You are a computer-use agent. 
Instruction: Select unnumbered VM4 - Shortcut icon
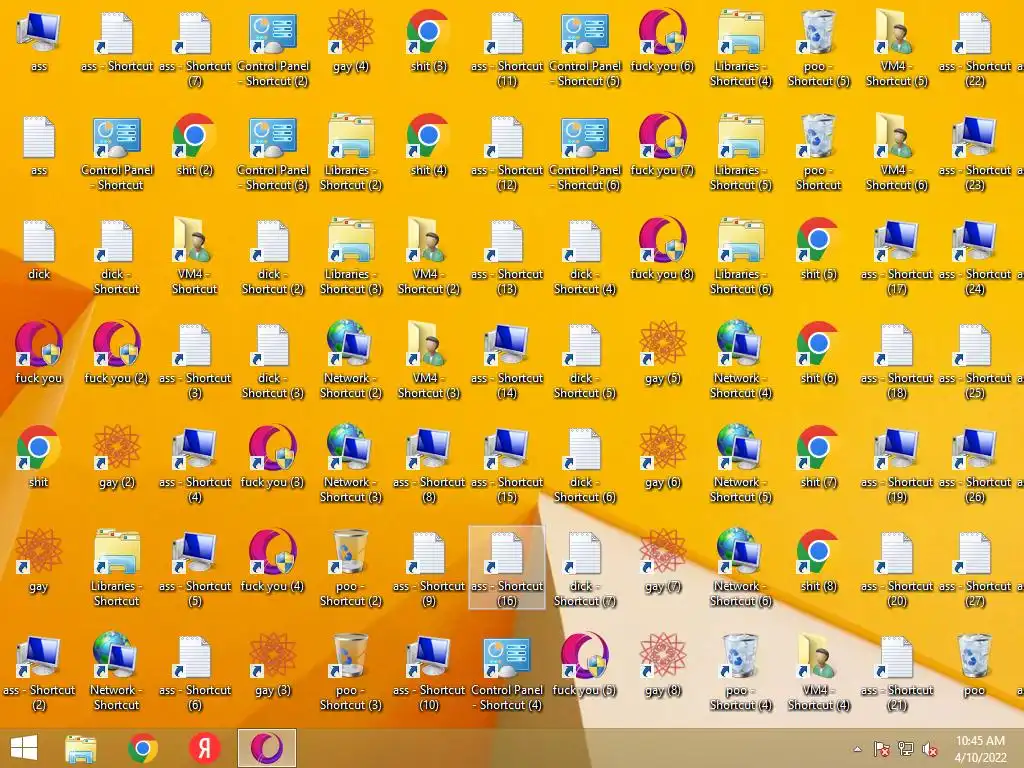(x=195, y=256)
